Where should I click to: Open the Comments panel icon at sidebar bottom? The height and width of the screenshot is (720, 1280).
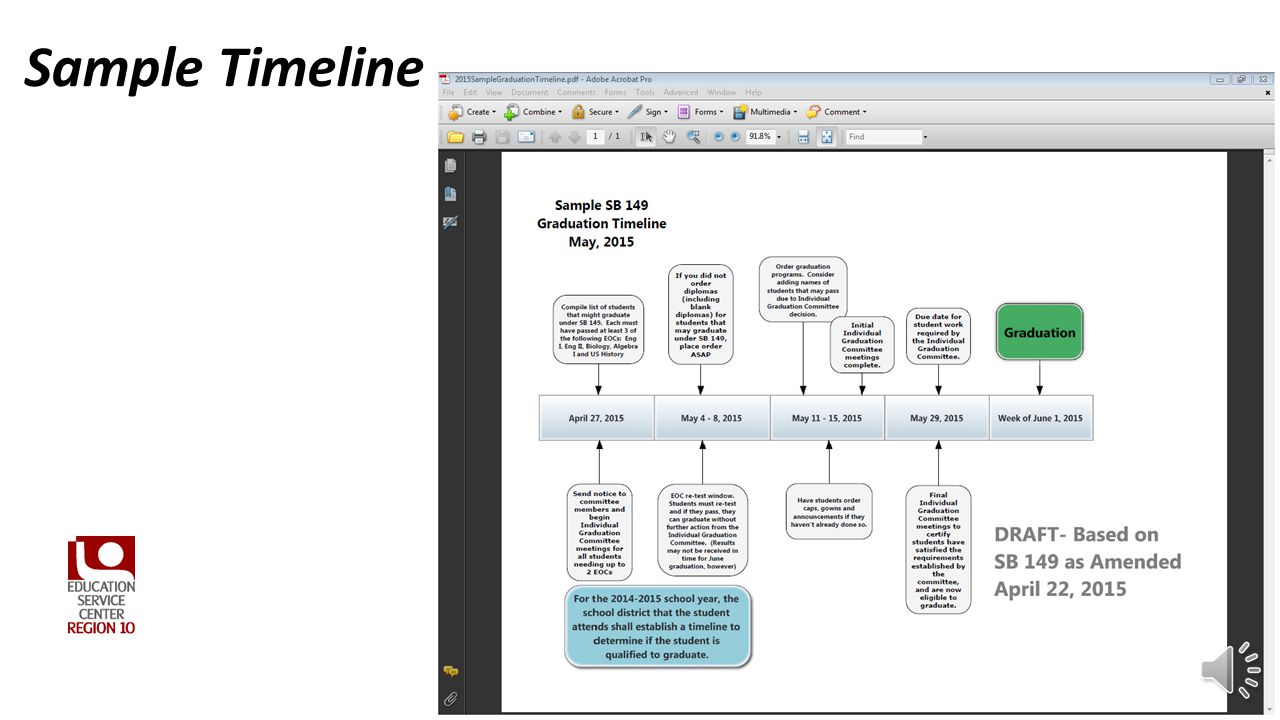[451, 671]
